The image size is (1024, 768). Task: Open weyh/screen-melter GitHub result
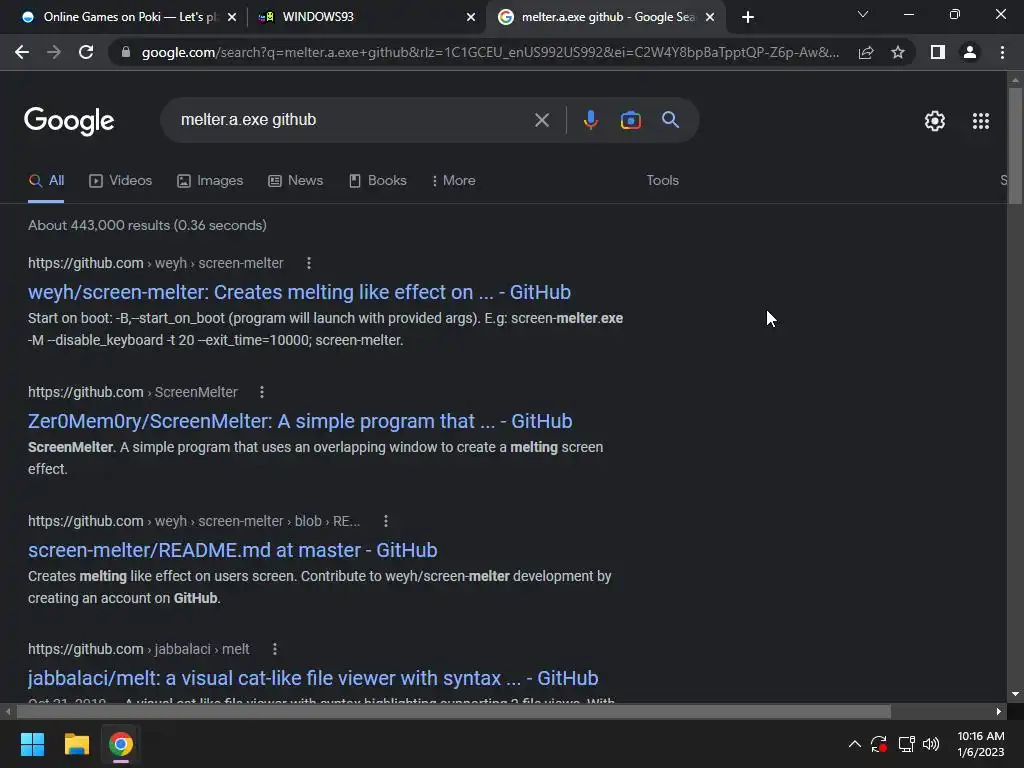click(x=299, y=292)
